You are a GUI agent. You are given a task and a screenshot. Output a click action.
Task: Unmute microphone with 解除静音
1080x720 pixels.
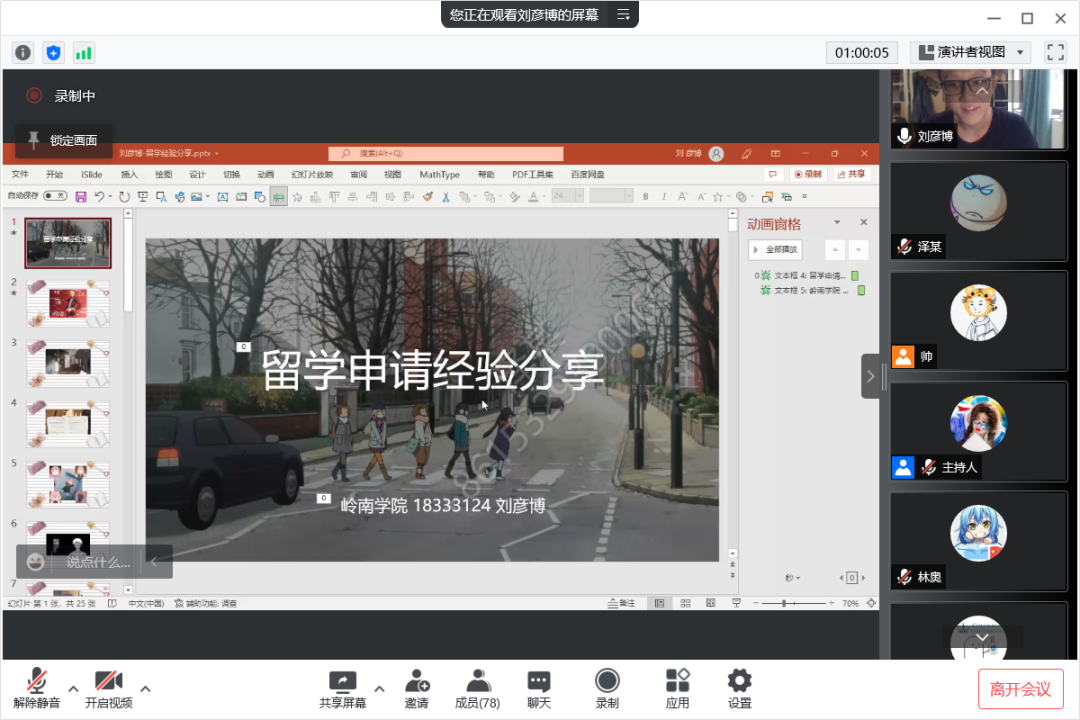pyautogui.click(x=37, y=688)
